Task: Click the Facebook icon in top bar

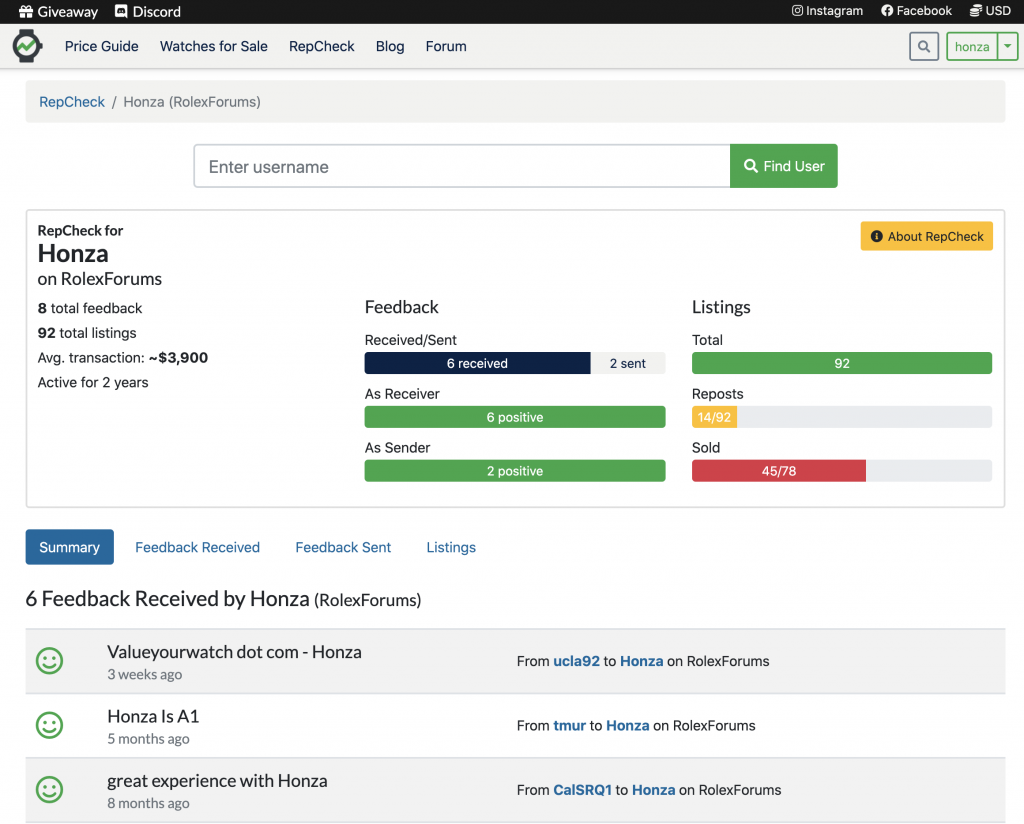Action: click(x=887, y=10)
